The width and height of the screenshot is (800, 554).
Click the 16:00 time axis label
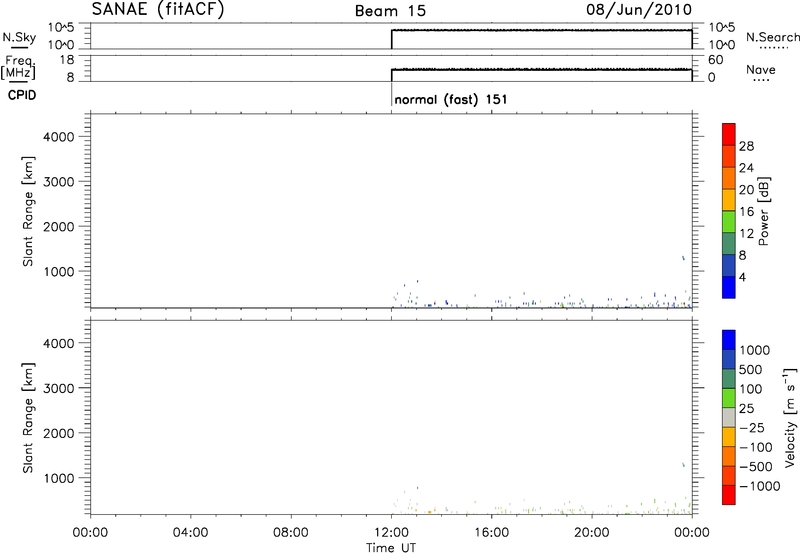tap(491, 533)
